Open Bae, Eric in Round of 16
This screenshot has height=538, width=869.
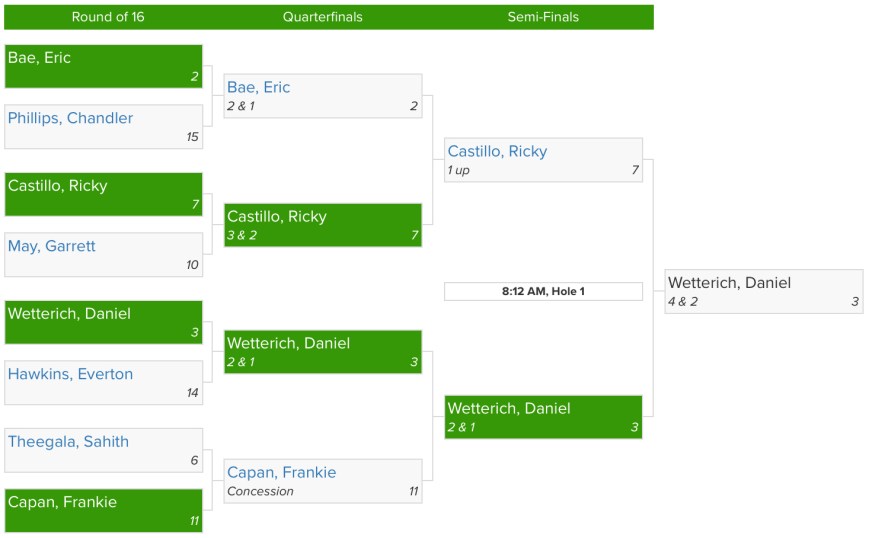pyautogui.click(x=40, y=58)
